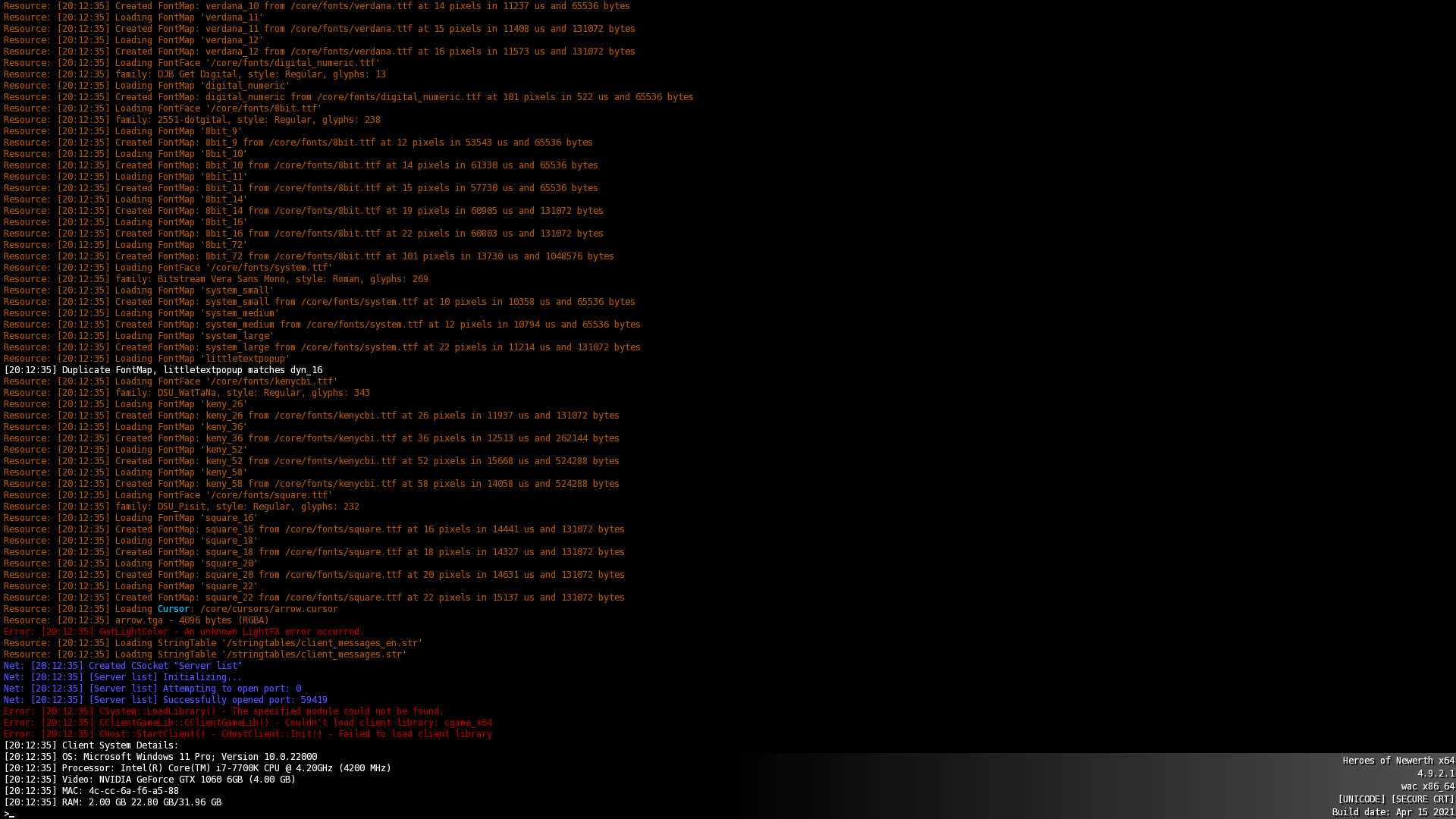Click the 'family: DSU_Pisit' glyphs 232 line
The height and width of the screenshot is (819, 1456).
coord(181,507)
